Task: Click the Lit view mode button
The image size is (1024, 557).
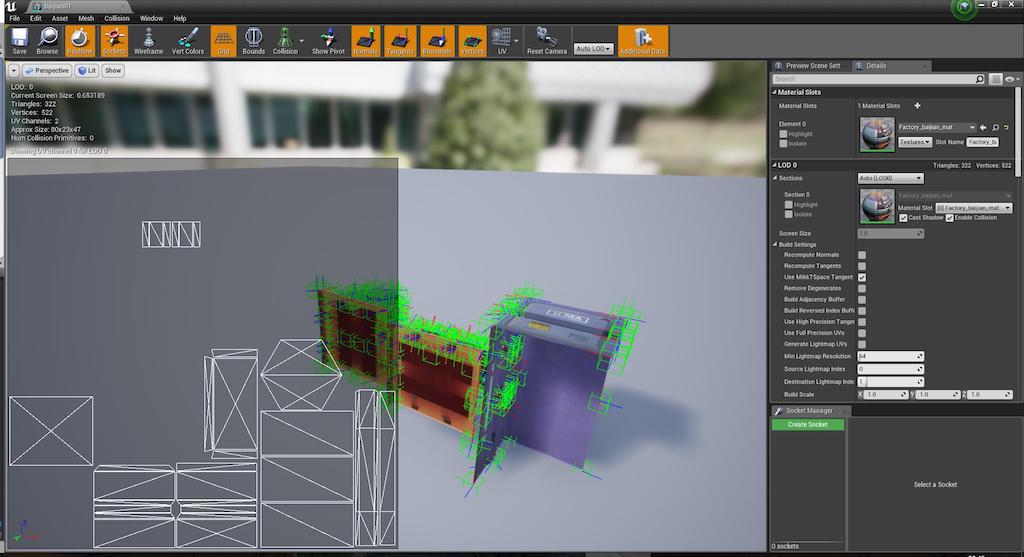Action: (x=87, y=71)
